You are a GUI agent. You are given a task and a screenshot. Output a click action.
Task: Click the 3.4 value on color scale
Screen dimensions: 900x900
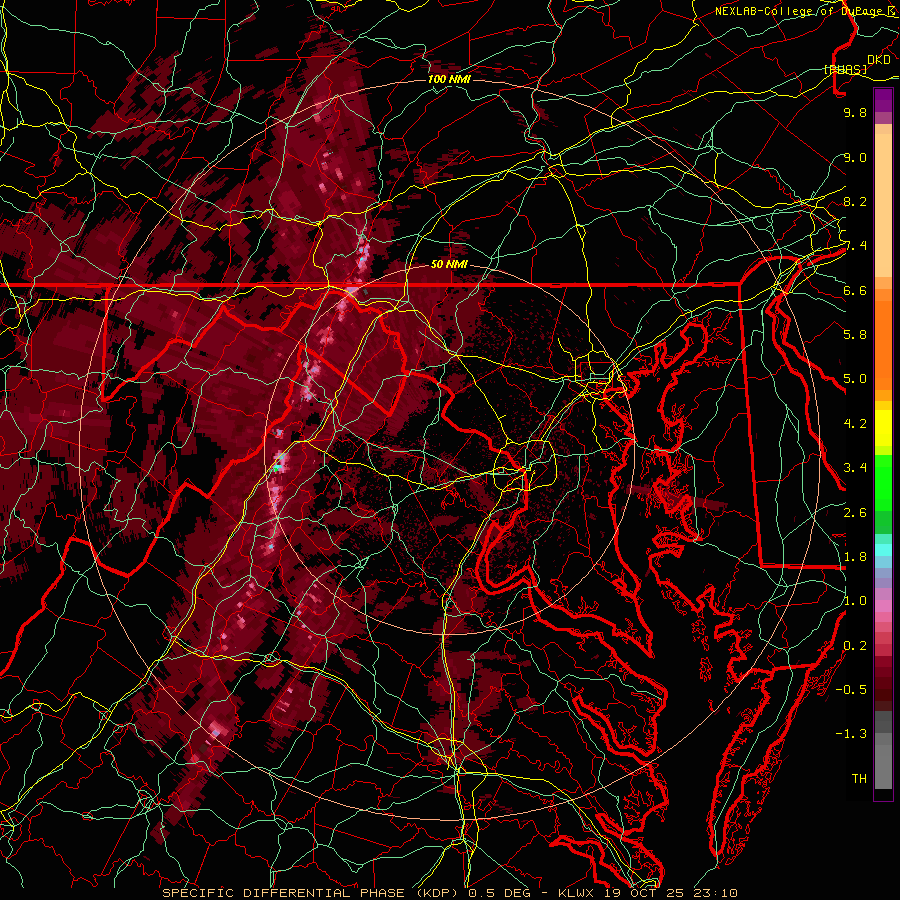855,468
